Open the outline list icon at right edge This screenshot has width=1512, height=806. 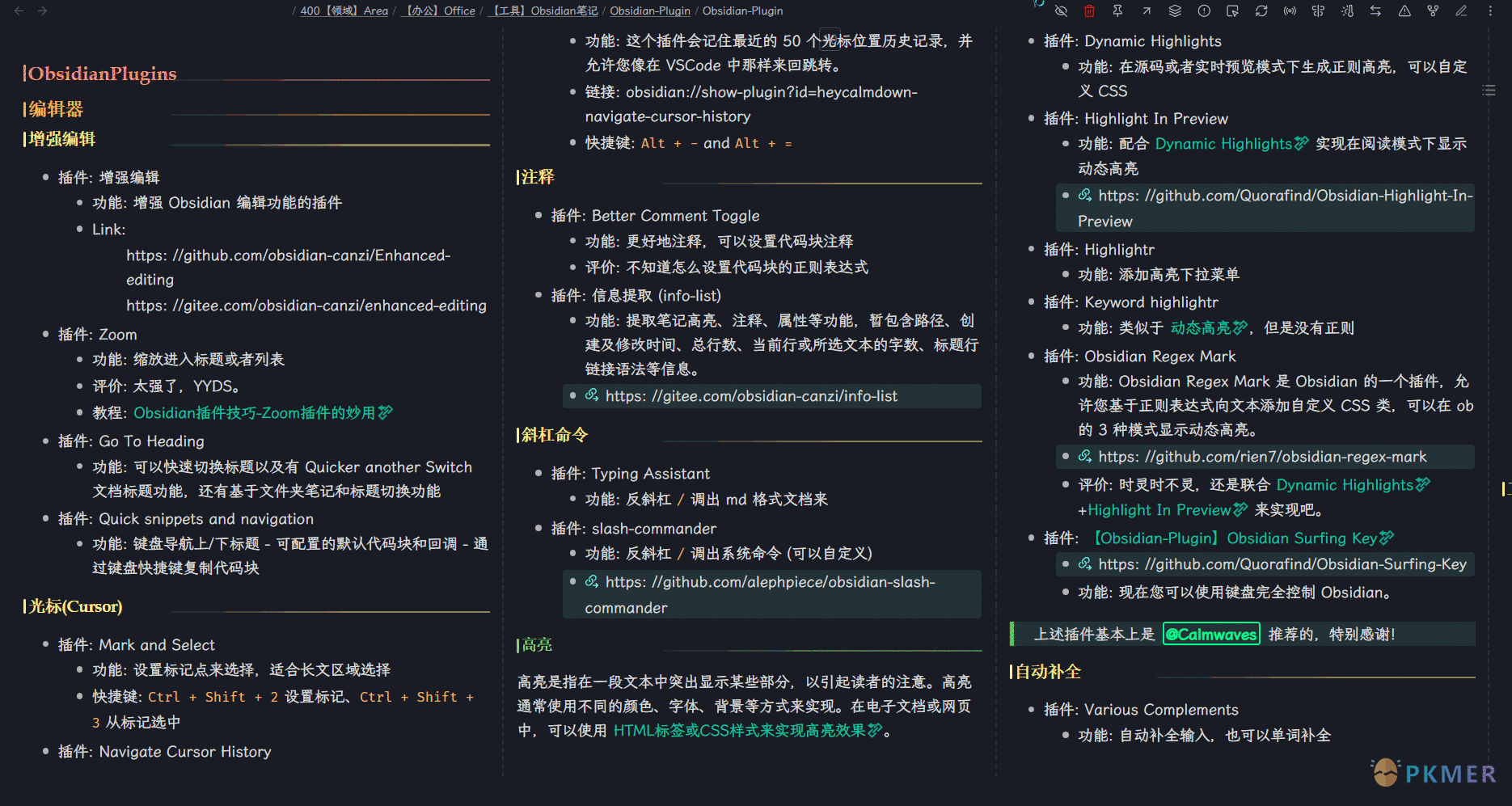pos(1489,91)
